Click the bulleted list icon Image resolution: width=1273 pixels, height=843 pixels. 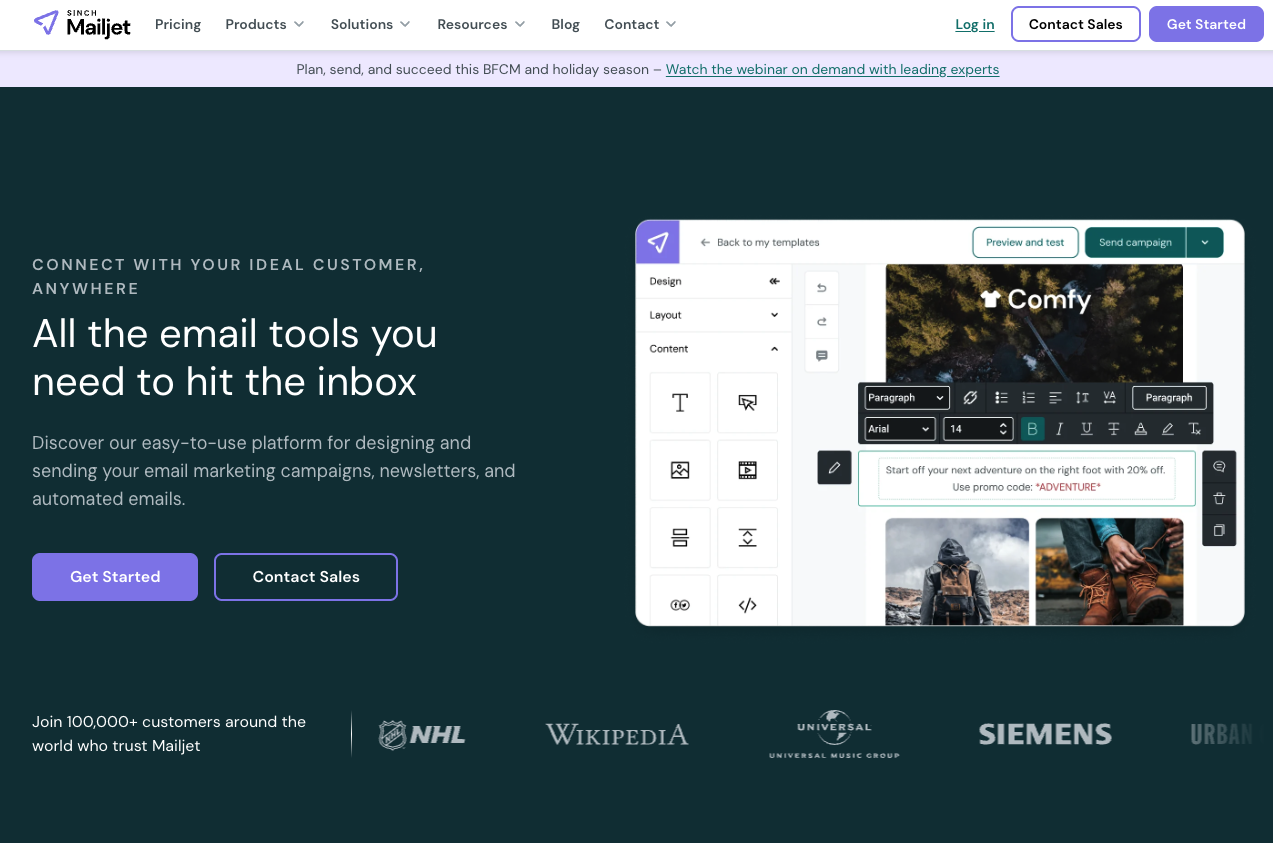[x=1001, y=397]
